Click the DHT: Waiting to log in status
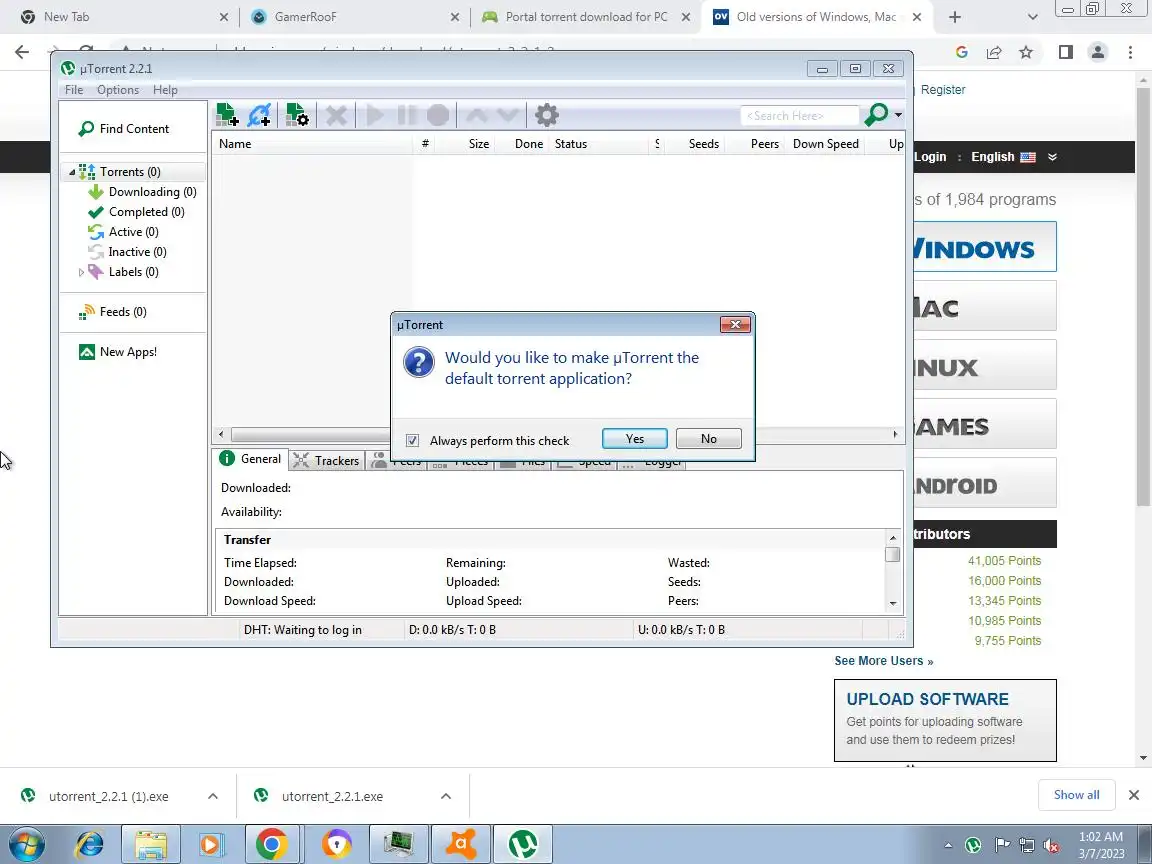The image size is (1152, 864). pyautogui.click(x=303, y=630)
